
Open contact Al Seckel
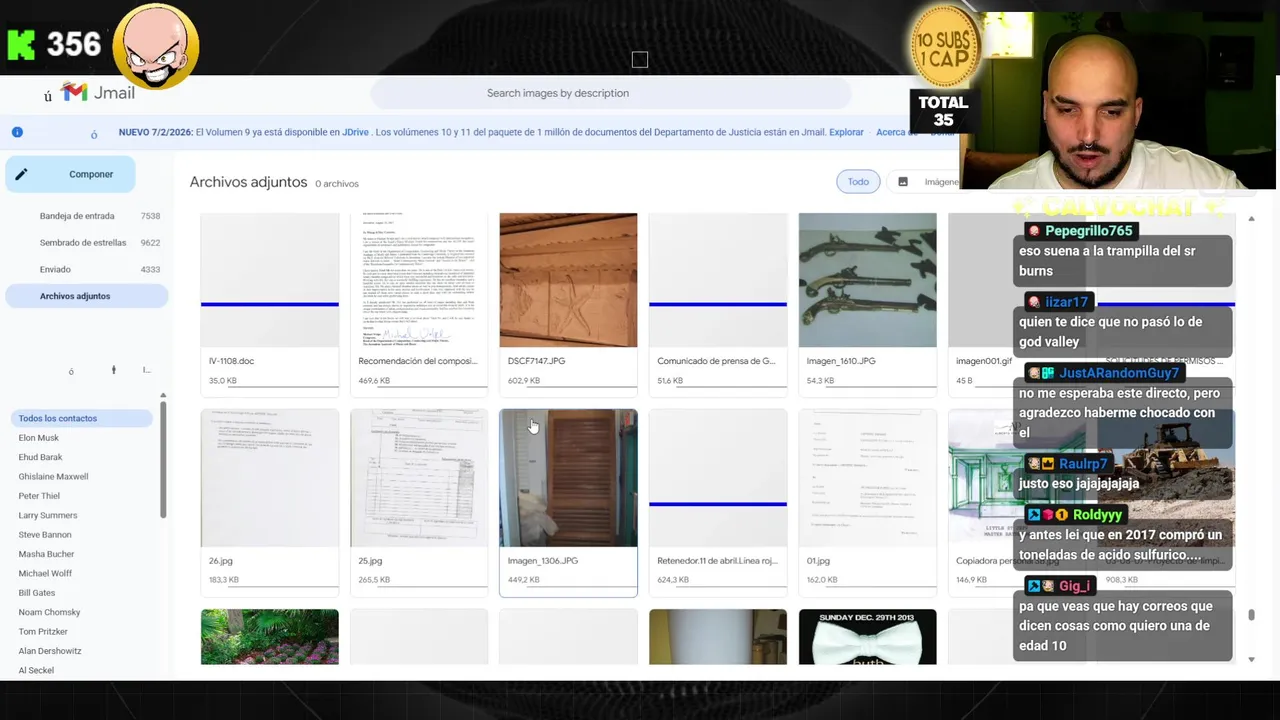click(x=36, y=670)
